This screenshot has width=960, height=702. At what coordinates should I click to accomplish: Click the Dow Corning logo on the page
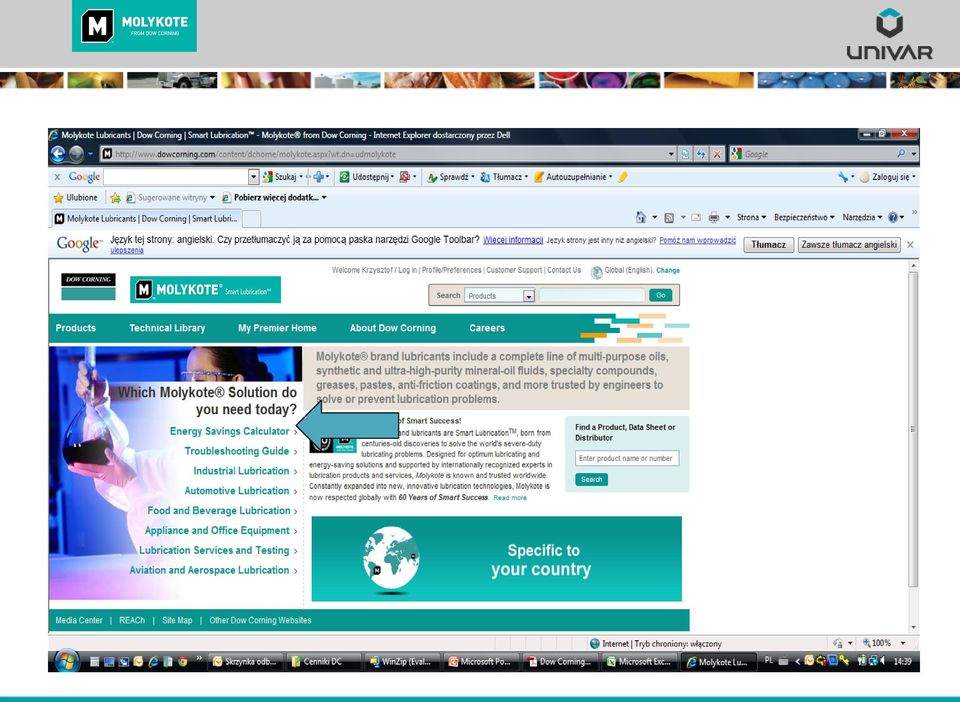click(88, 286)
